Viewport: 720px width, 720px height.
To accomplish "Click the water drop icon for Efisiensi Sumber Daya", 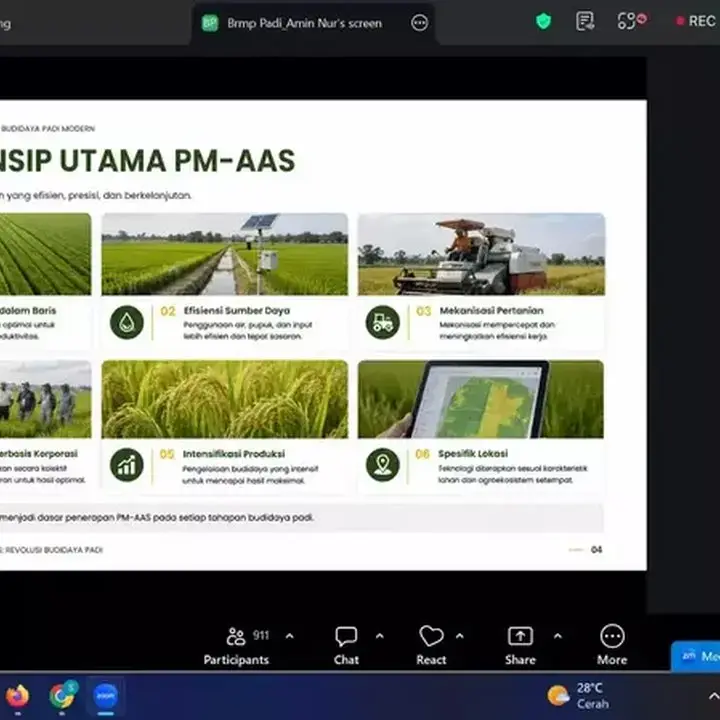I will coord(127,323).
